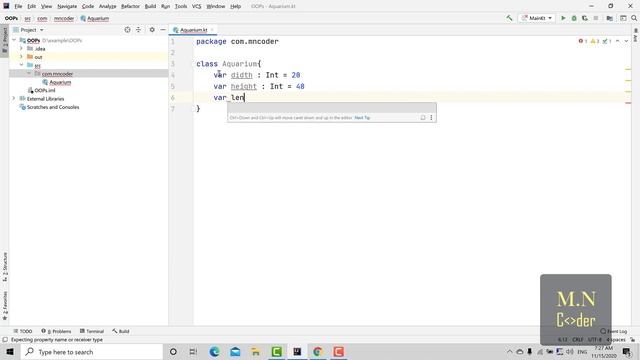640x360 pixels.
Task: Click the Windows search box
Action: coord(92,351)
